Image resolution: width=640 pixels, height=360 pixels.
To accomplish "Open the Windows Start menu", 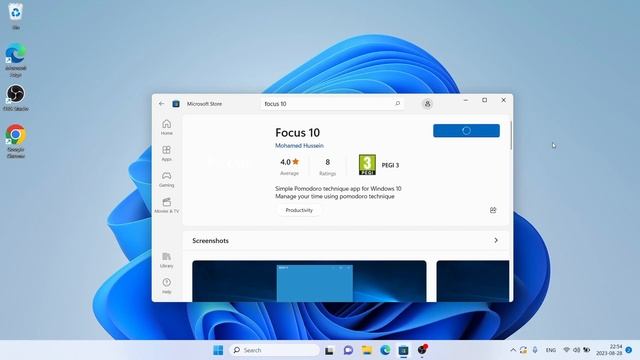I will pos(218,350).
